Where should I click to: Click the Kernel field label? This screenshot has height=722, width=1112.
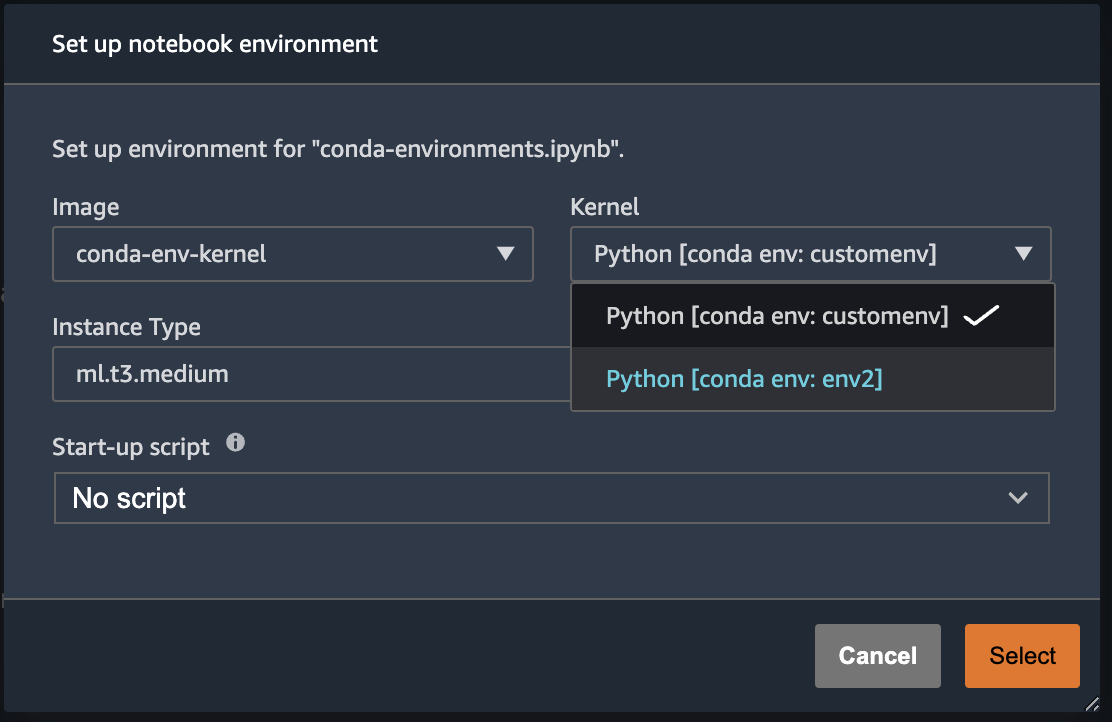(x=604, y=207)
